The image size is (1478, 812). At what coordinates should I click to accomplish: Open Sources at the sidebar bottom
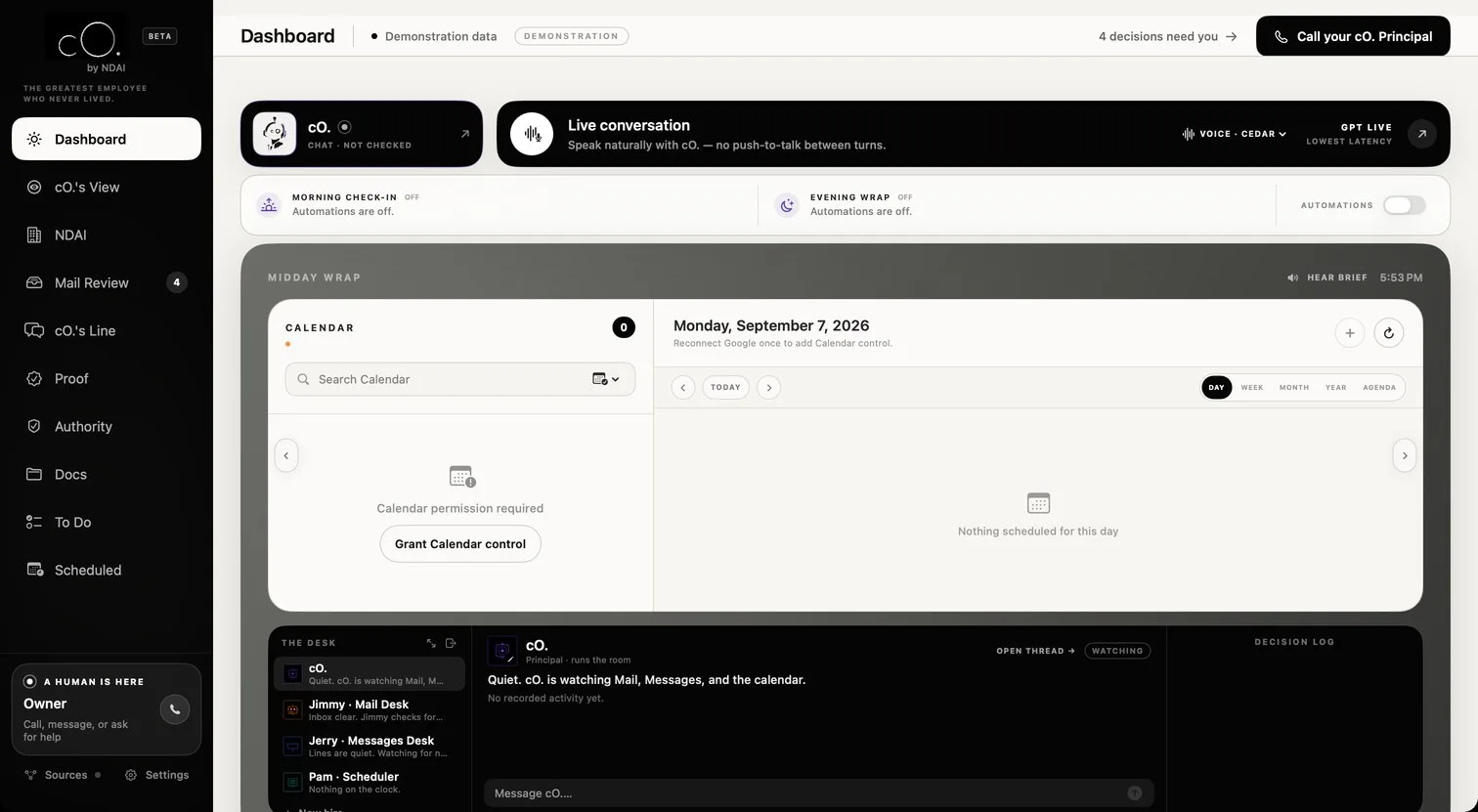63,775
